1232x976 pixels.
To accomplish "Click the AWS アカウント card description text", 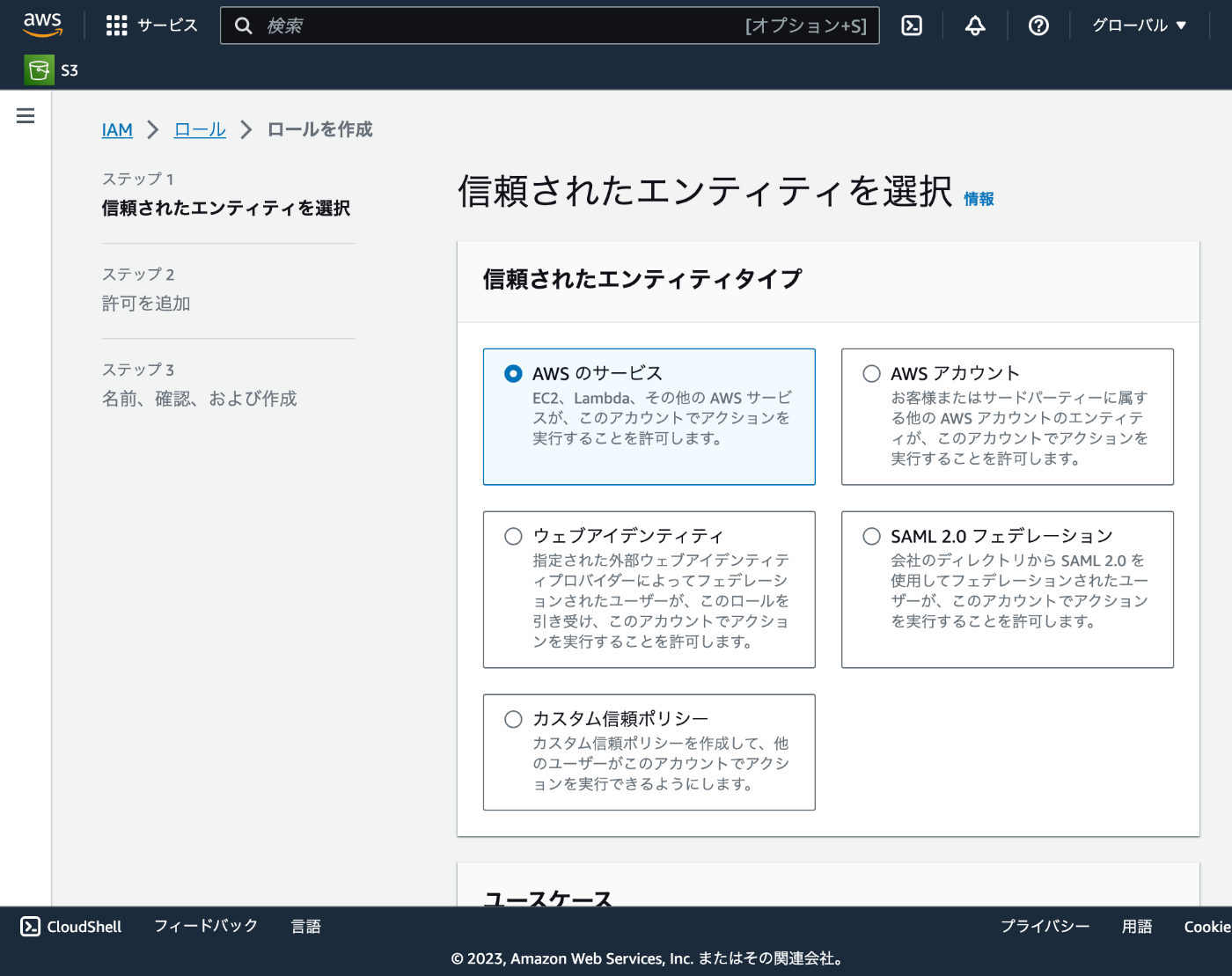I will click(1020, 429).
